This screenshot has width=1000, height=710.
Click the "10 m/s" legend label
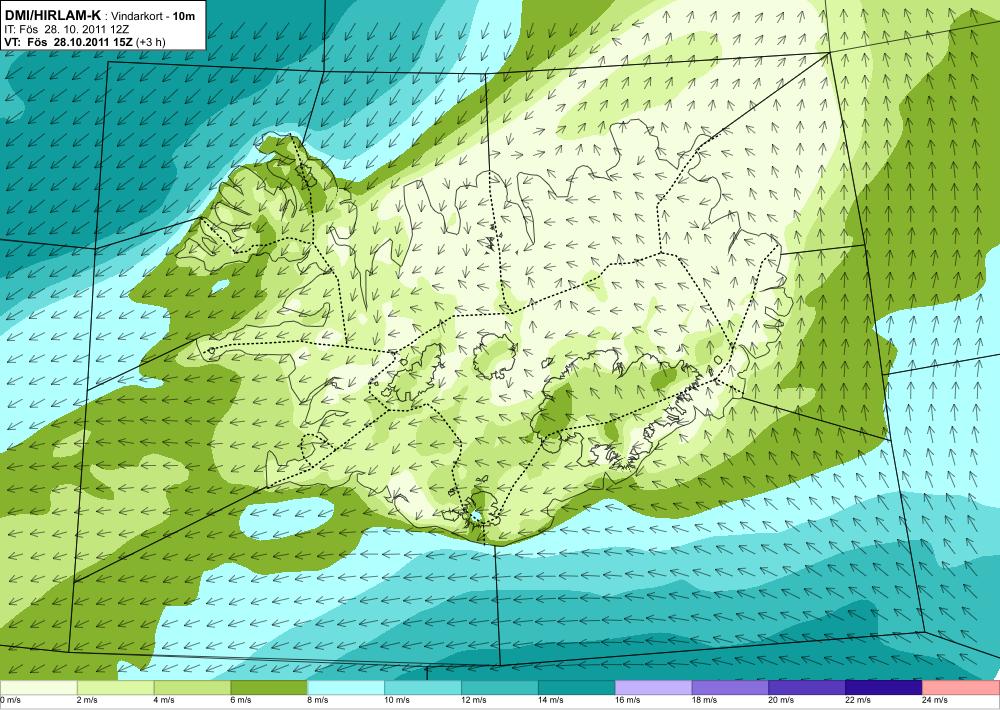[397, 700]
